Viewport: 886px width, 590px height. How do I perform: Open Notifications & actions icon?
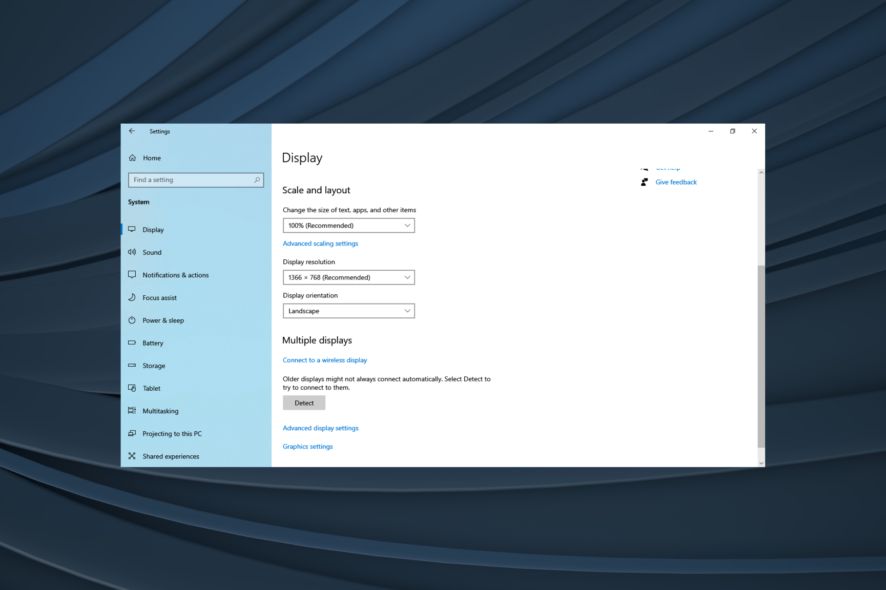click(132, 275)
